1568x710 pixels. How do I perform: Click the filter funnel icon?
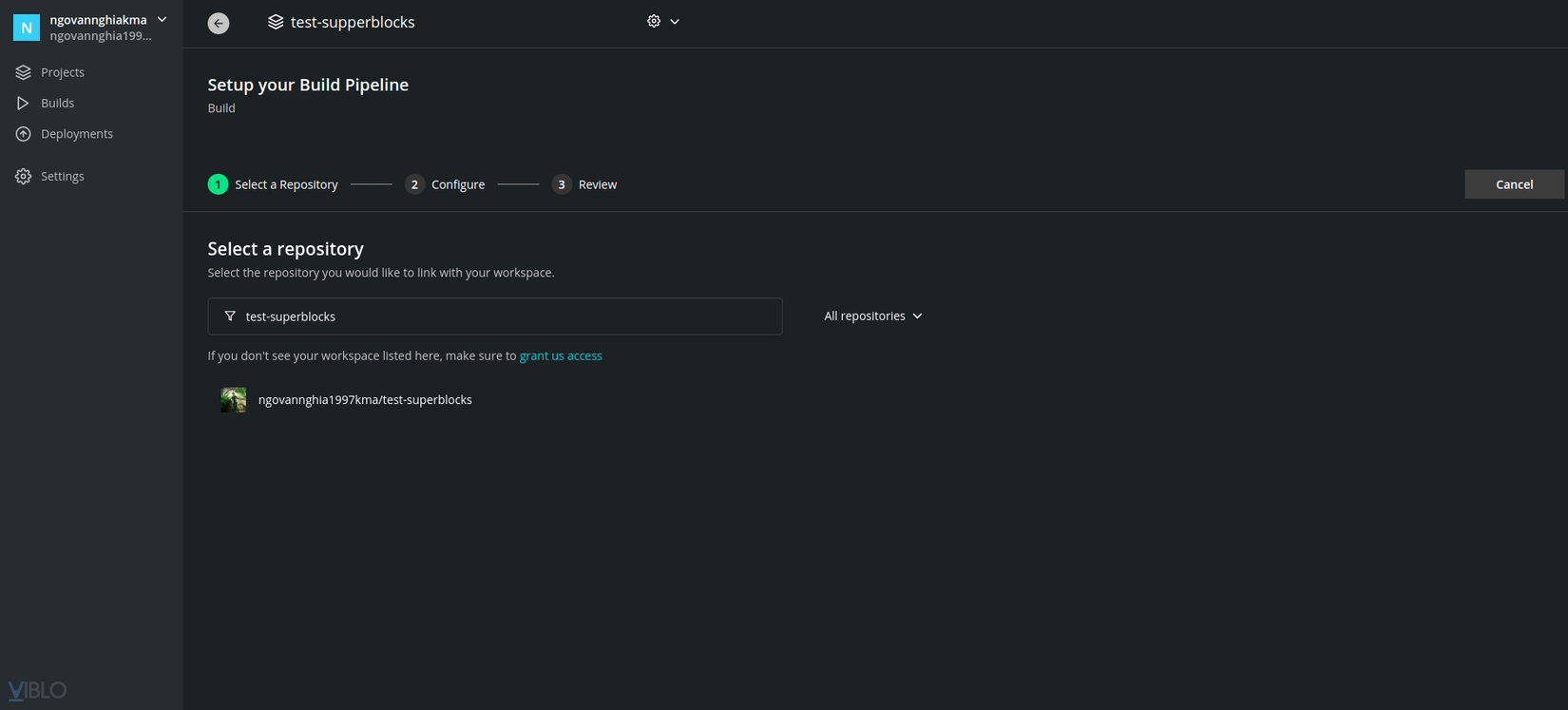tap(230, 317)
